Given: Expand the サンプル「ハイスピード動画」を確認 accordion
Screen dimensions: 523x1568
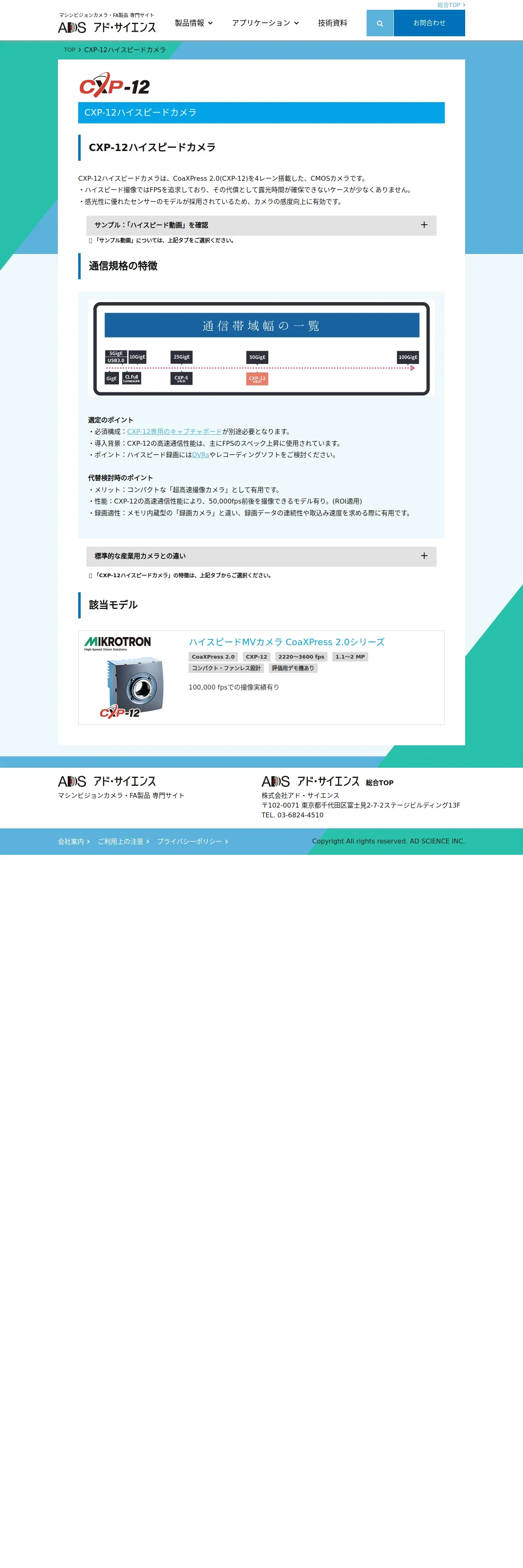Looking at the screenshot, I should coord(261,225).
